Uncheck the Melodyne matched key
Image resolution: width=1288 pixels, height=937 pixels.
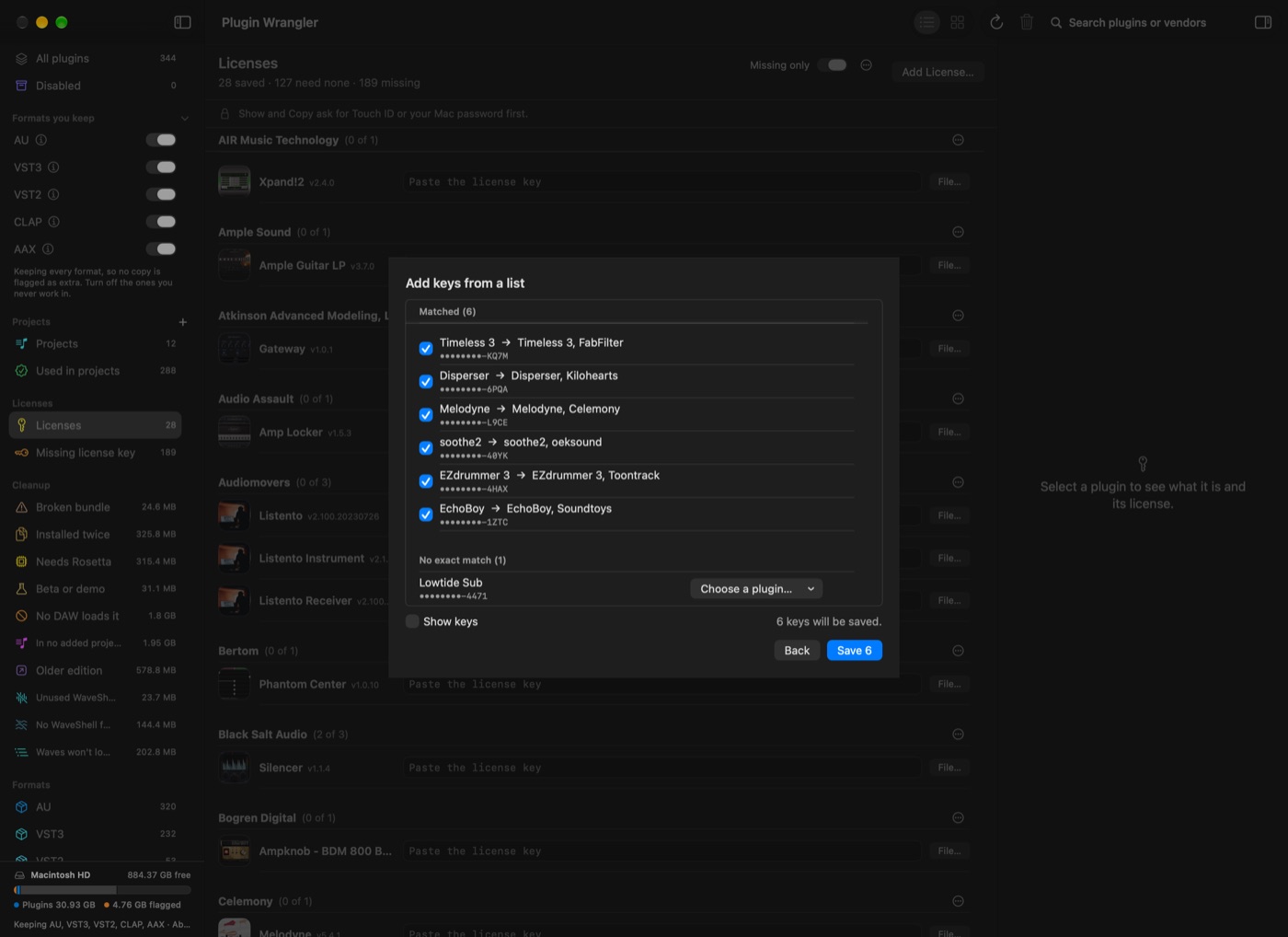pyautogui.click(x=426, y=415)
